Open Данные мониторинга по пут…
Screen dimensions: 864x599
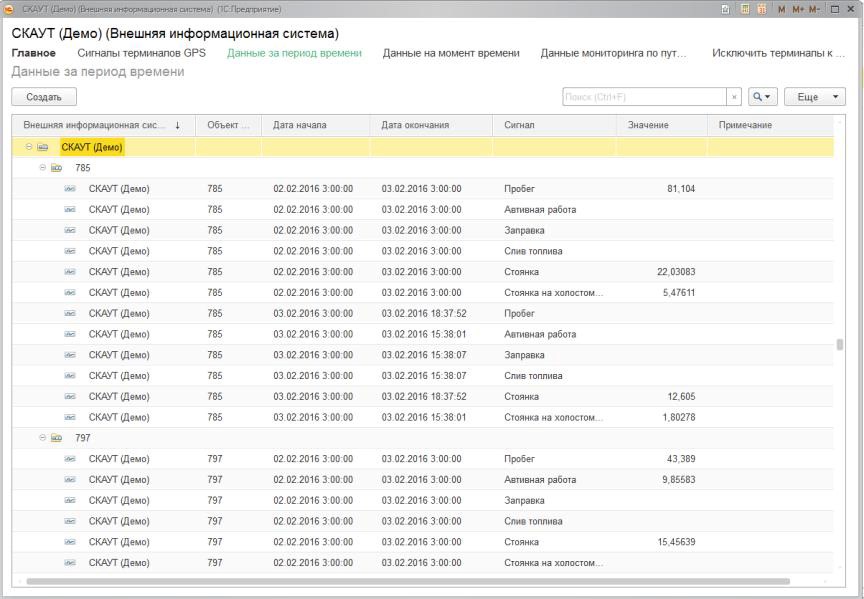613,53
